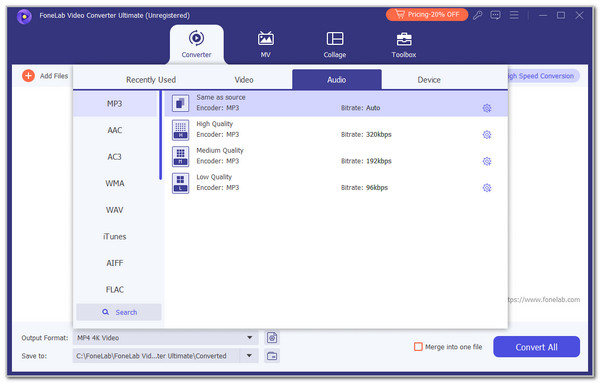600x383 pixels.
Task: Click the format list scrollbar
Action: tap(160, 135)
